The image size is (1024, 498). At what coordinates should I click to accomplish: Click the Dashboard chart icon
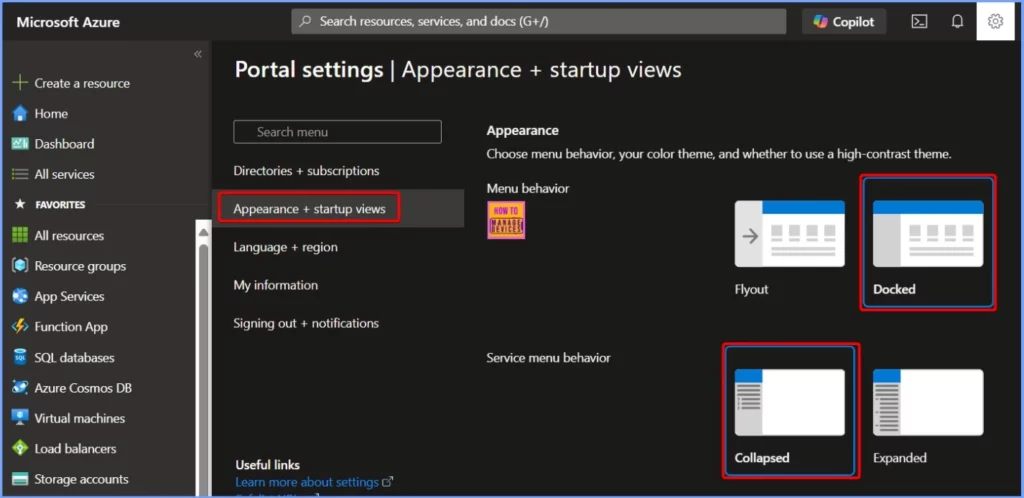pos(20,144)
